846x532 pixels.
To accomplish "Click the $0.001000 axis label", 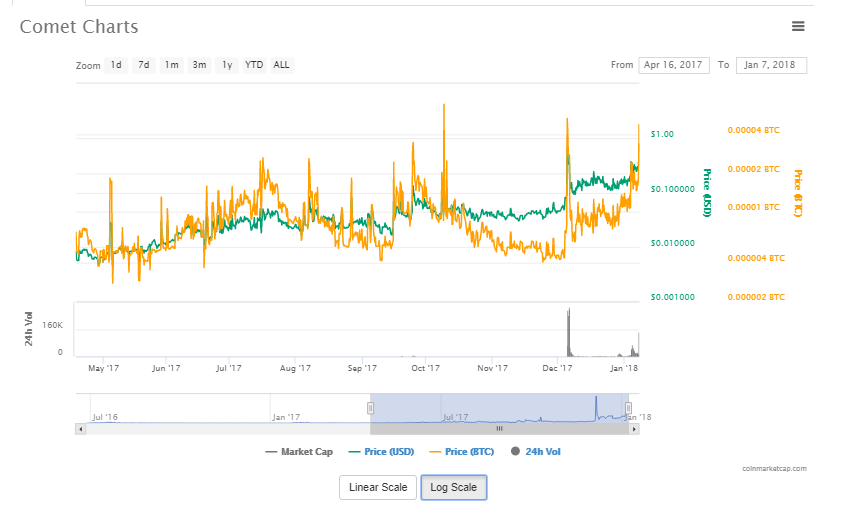I will pos(672,297).
